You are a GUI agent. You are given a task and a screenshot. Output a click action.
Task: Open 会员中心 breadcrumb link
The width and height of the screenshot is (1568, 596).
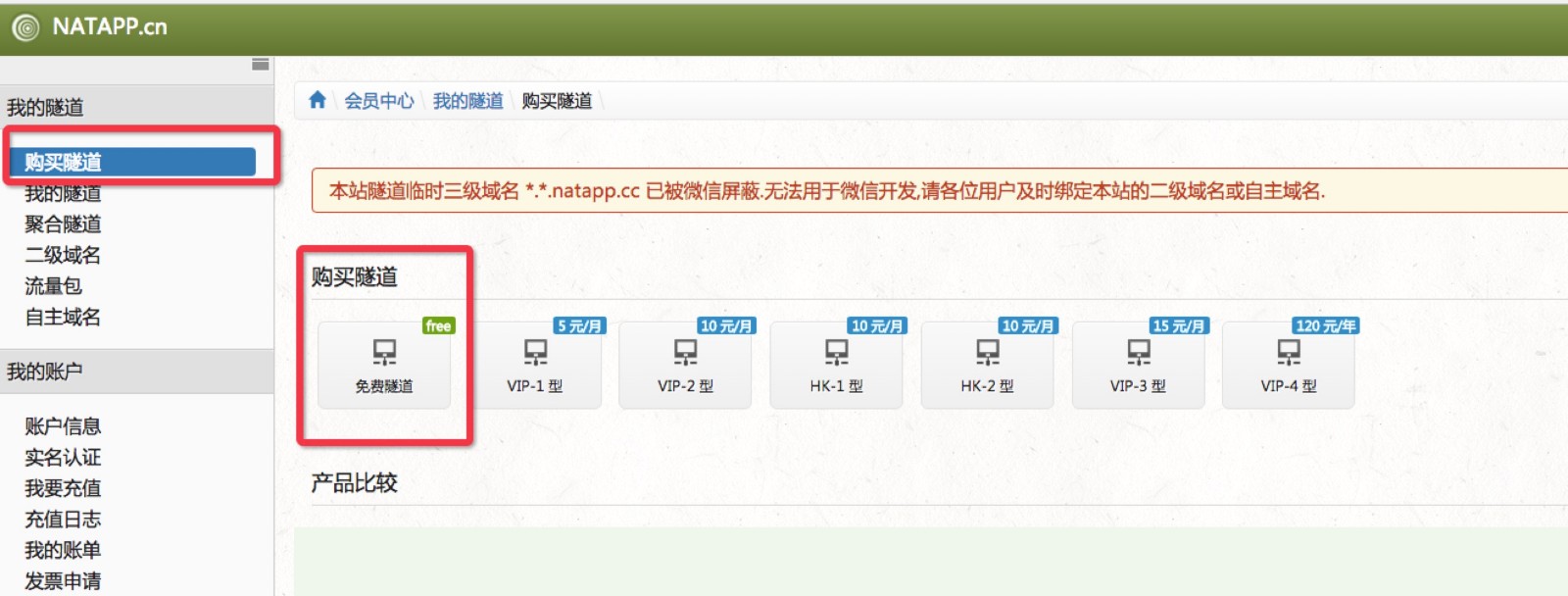[379, 101]
